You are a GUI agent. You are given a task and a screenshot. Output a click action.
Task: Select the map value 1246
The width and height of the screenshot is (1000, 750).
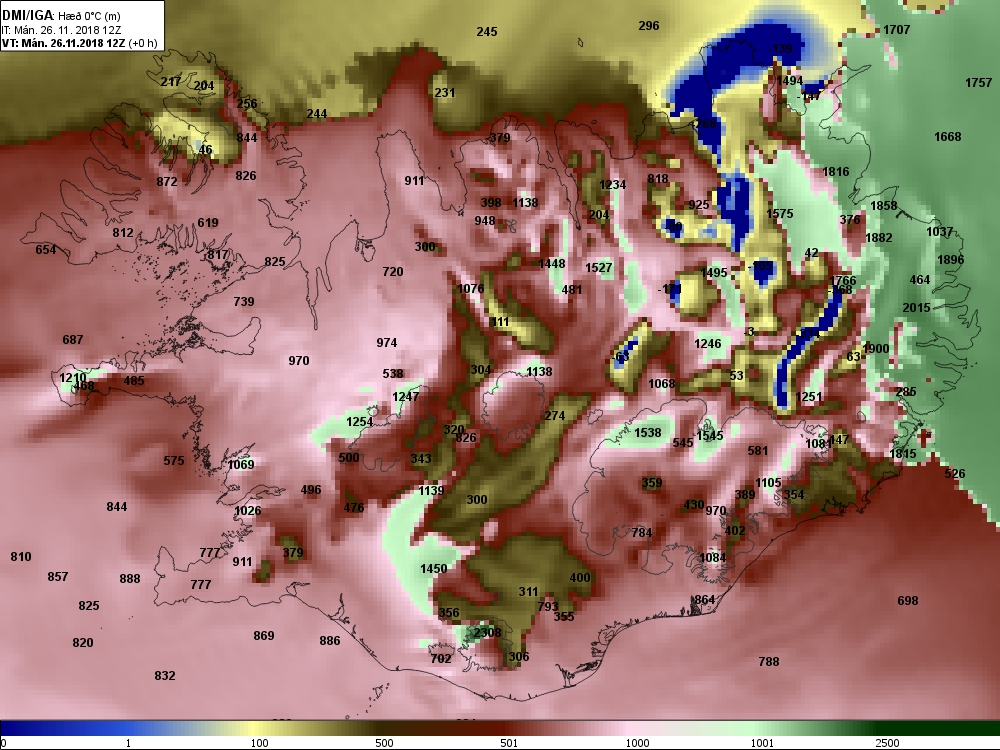[x=707, y=343]
